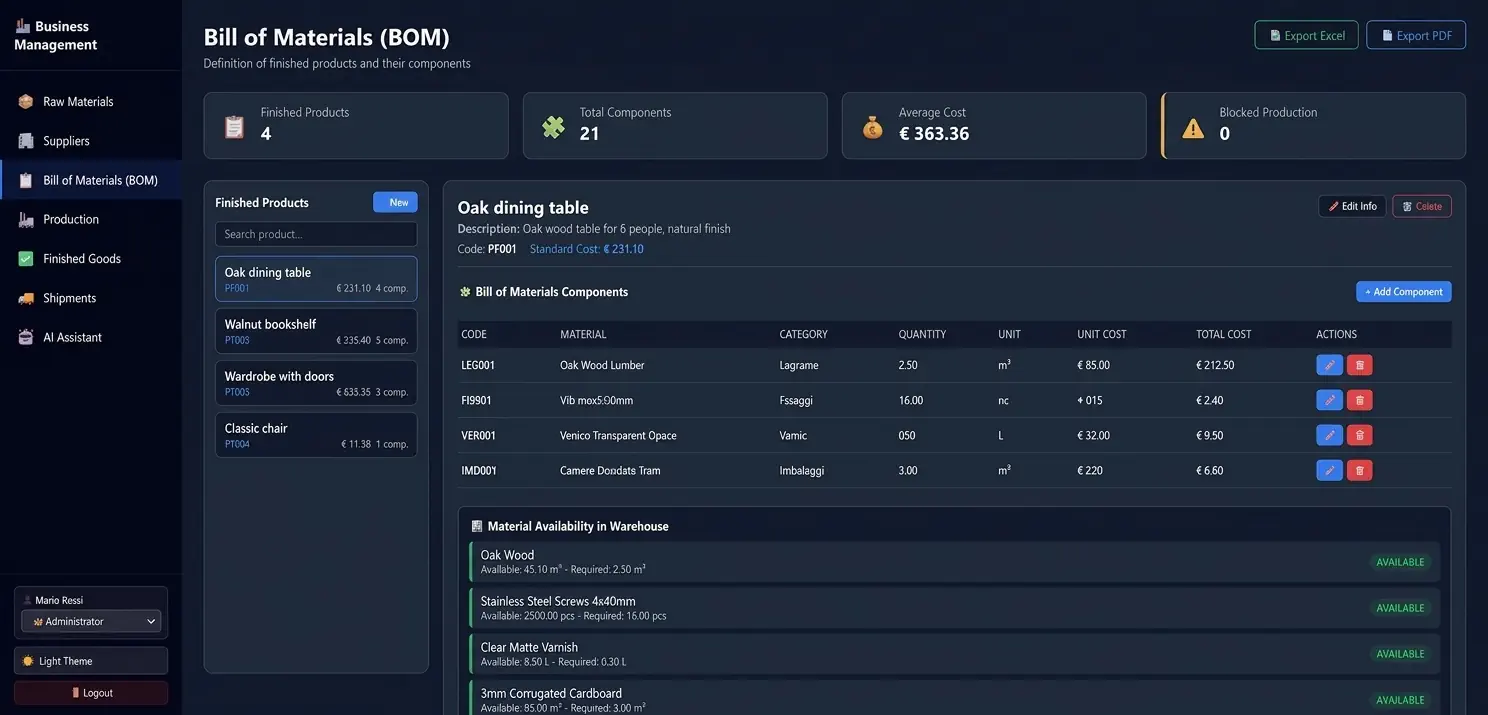
Task: Open the Administrator role dropdown
Action: coord(91,621)
